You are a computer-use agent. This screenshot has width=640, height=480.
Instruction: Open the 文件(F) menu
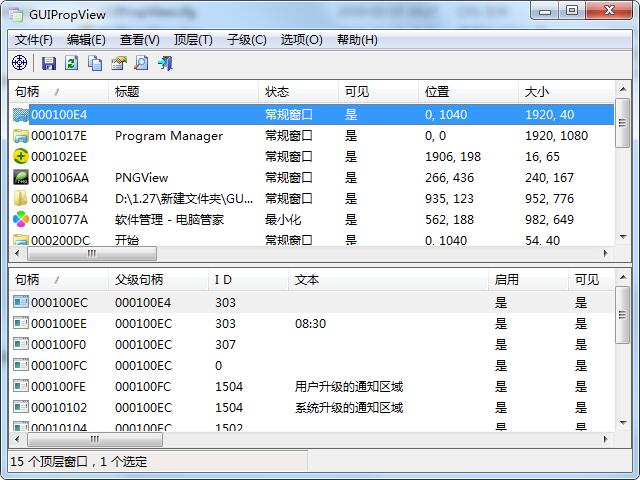point(34,40)
